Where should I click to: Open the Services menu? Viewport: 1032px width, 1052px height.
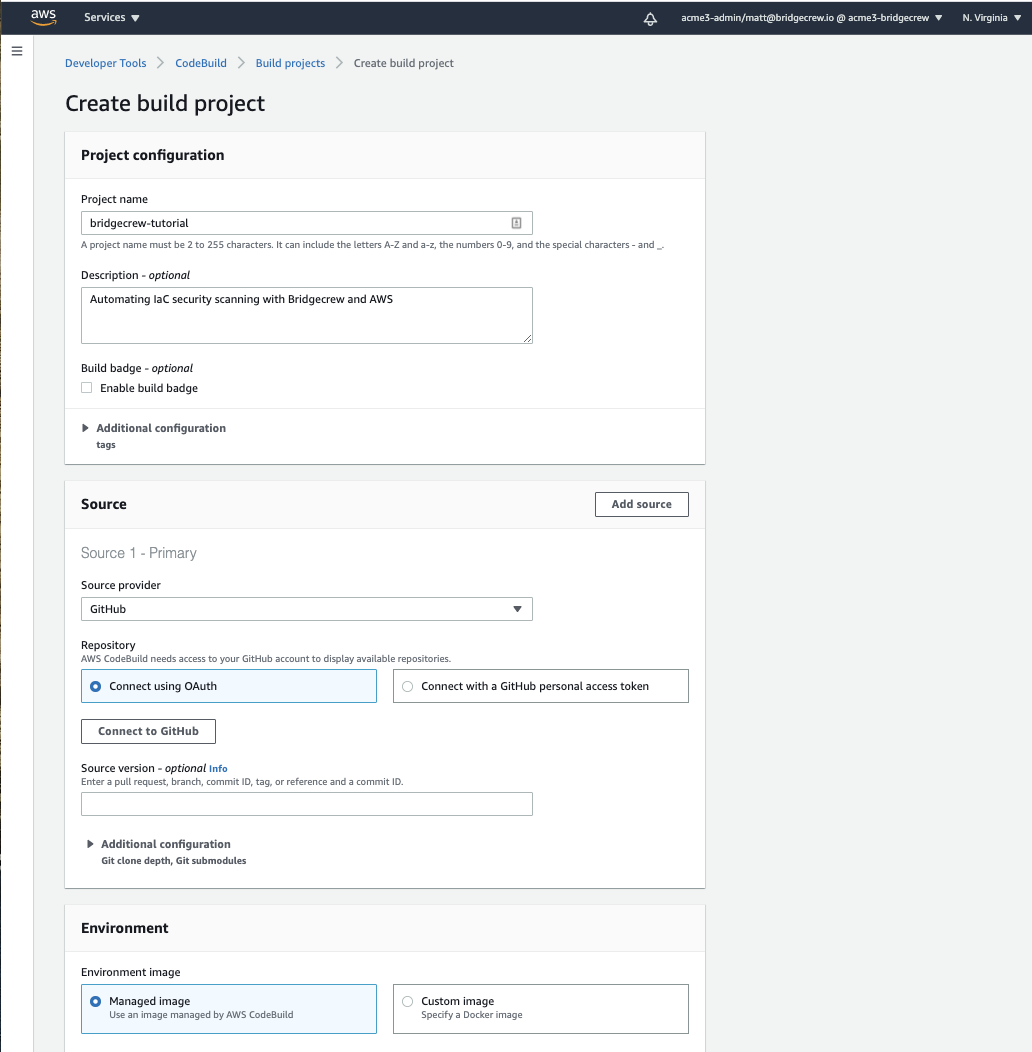(x=111, y=17)
